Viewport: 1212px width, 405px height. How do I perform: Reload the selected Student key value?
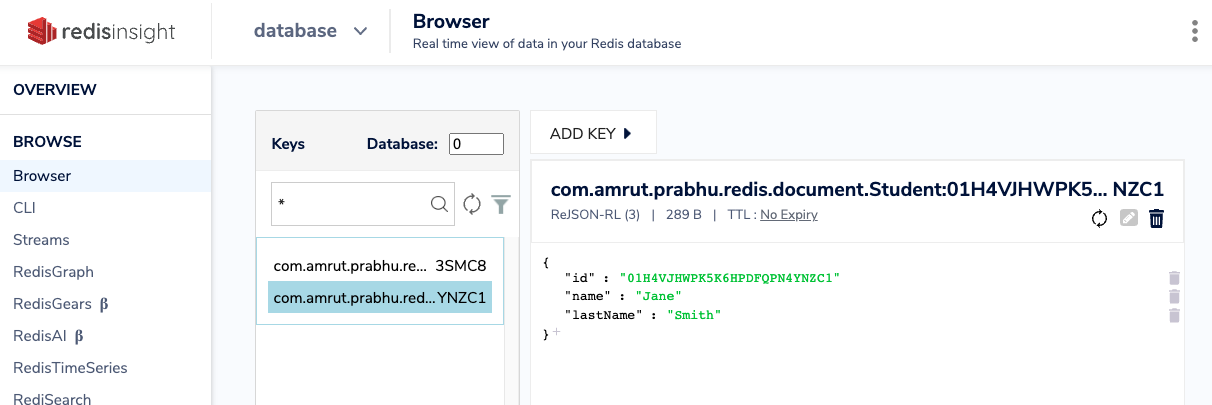pyautogui.click(x=1099, y=218)
